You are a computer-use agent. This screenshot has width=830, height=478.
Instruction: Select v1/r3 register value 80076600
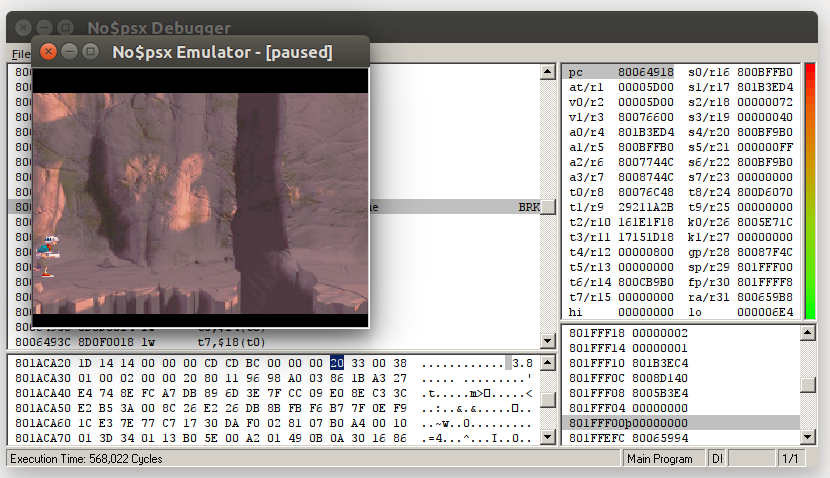pos(646,117)
